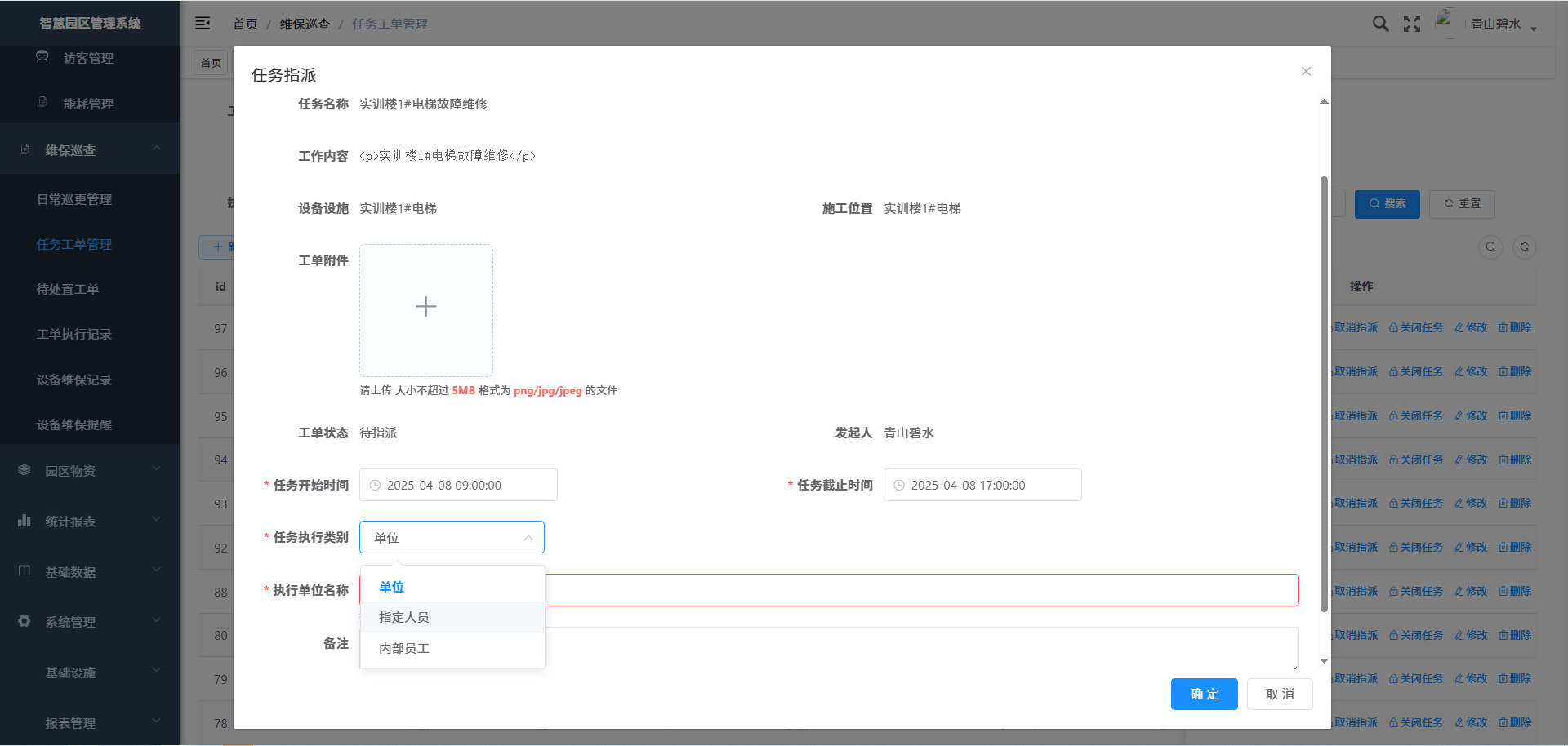Click the clock icon in task deadline field
Viewport: 1568px width, 746px height.
[899, 486]
